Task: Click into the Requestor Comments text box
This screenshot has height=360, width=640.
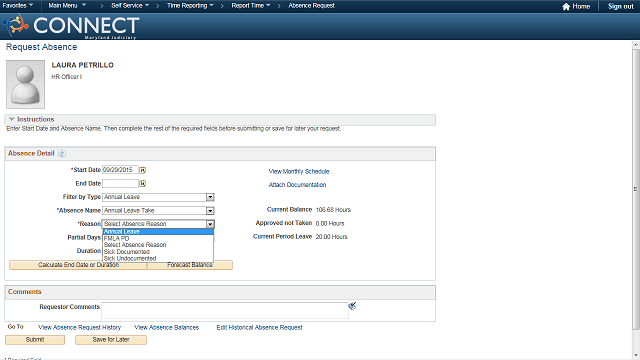Action: (225, 311)
